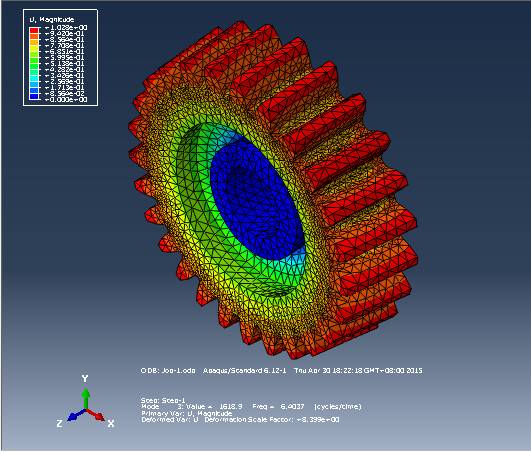Image resolution: width=531 pixels, height=452 pixels.
Task: Click the Primary Var: U, Magnitude line
Action: [187, 413]
